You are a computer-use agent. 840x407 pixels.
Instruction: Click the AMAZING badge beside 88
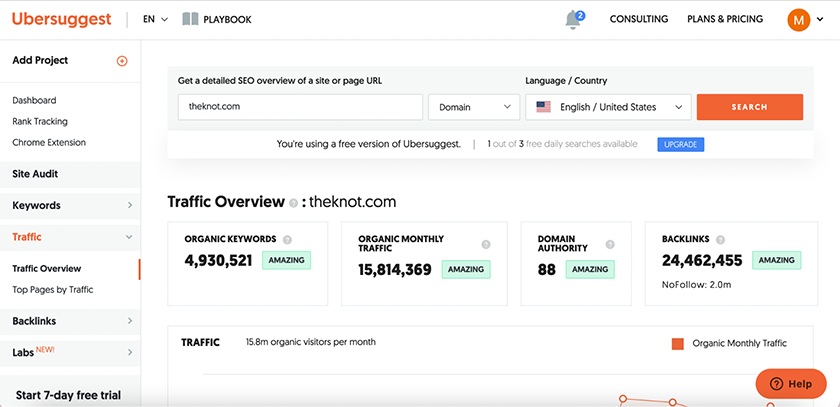click(x=590, y=270)
